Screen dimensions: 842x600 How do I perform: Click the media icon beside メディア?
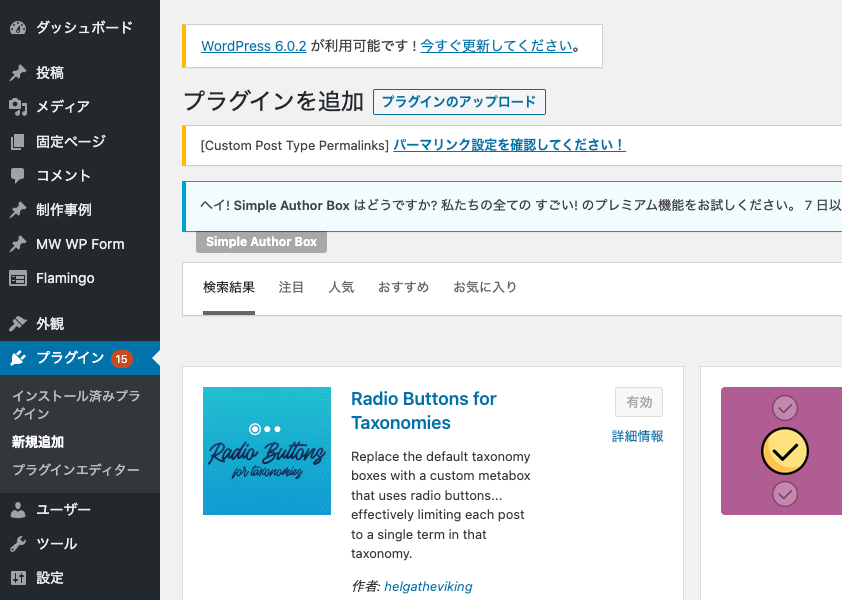(18, 107)
